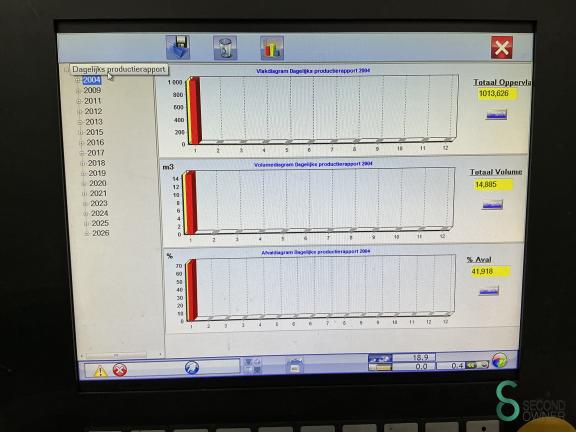Select year 2025 in the tree
The height and width of the screenshot is (432, 576).
[x=100, y=223]
